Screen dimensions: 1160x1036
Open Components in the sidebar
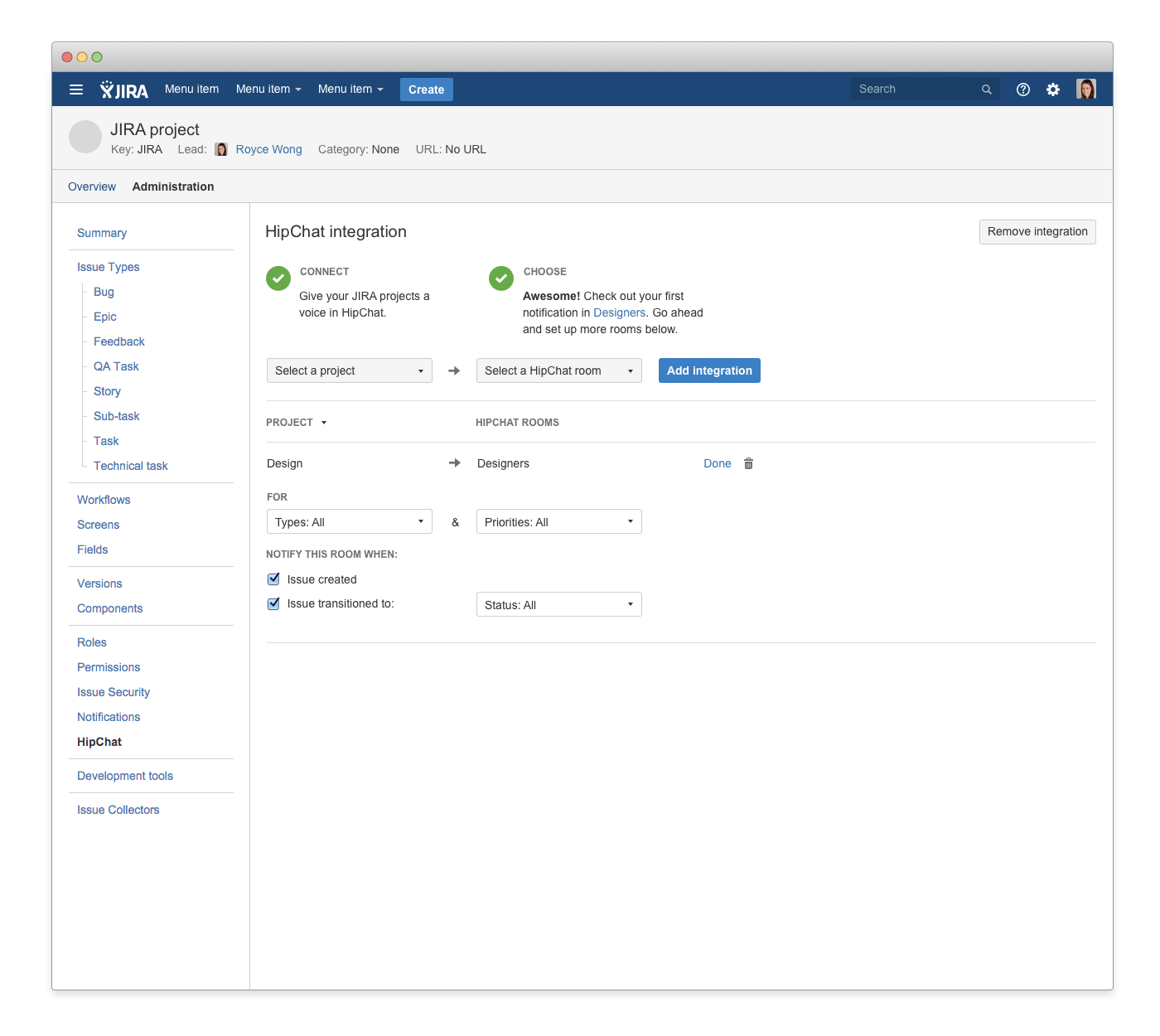pos(110,608)
